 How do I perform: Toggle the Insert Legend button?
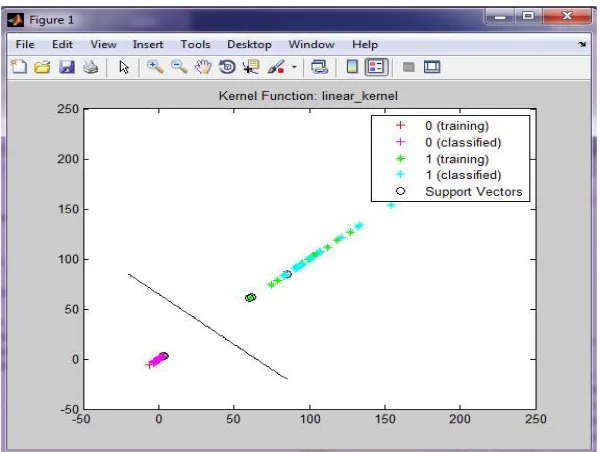pyautogui.click(x=377, y=67)
